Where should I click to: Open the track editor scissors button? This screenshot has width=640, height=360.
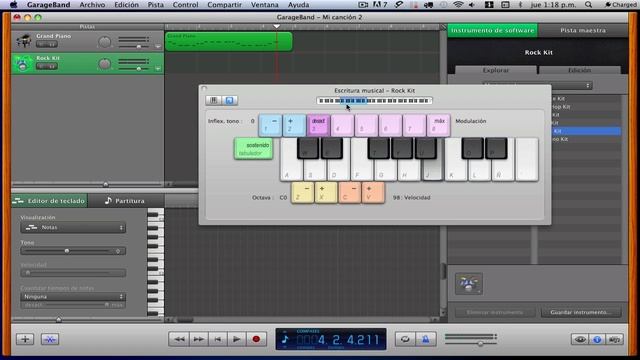pos(50,339)
